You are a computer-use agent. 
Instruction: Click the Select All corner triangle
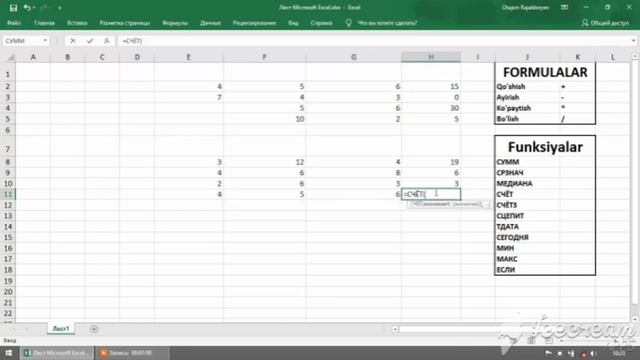[10, 58]
